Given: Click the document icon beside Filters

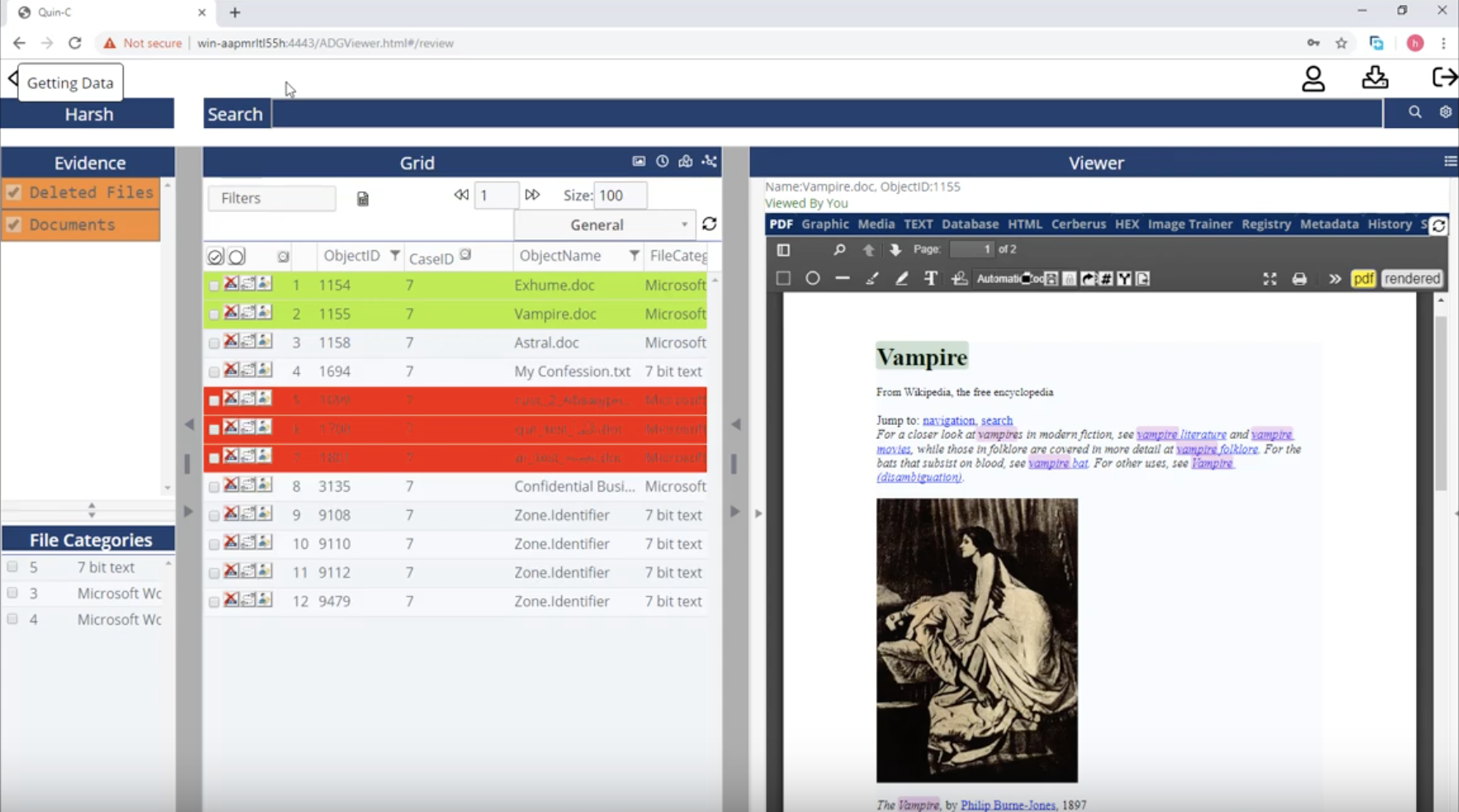Looking at the screenshot, I should tap(362, 199).
